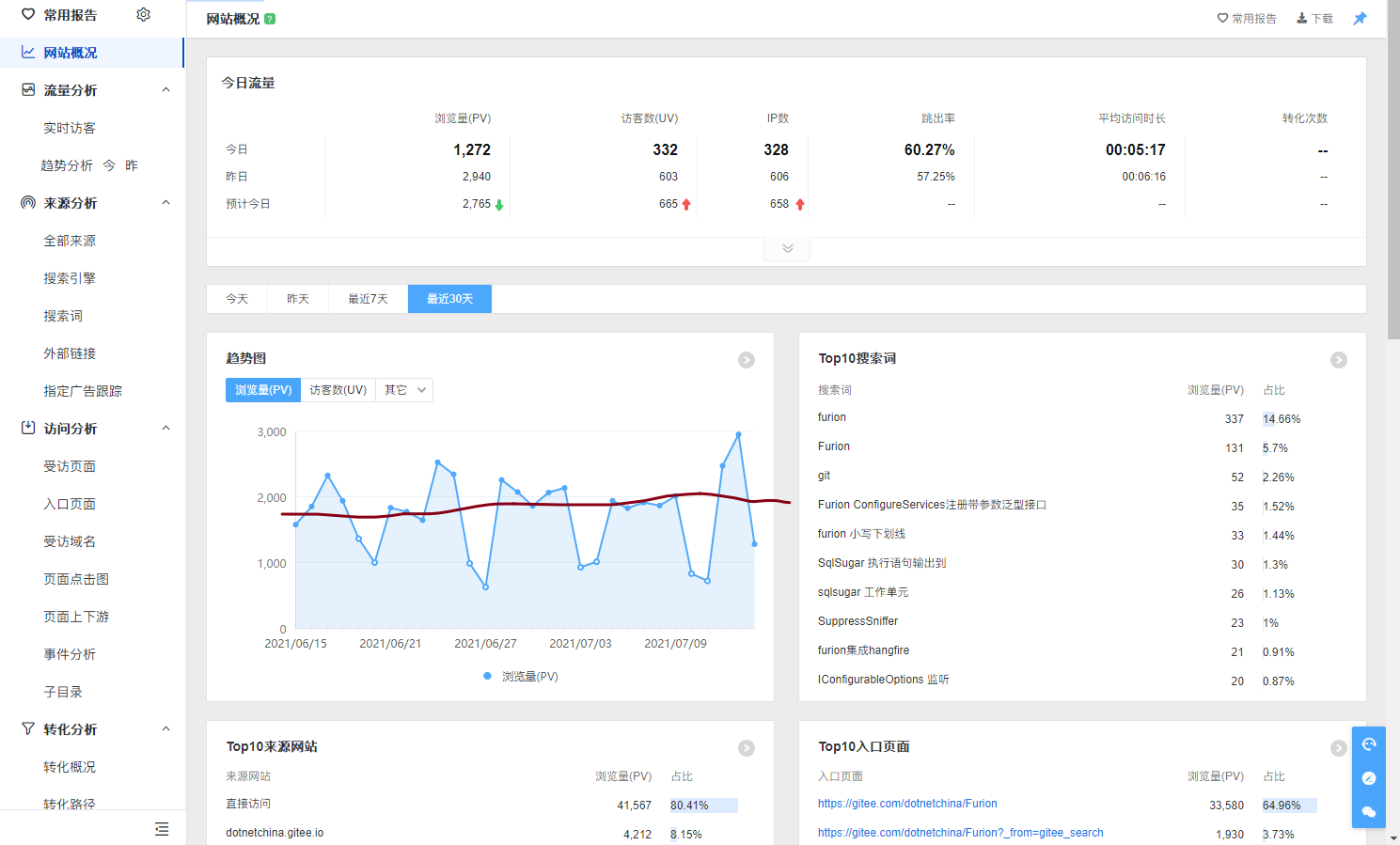Click the edit feedback floating icon
This screenshot has height=845, width=1400.
click(1369, 778)
